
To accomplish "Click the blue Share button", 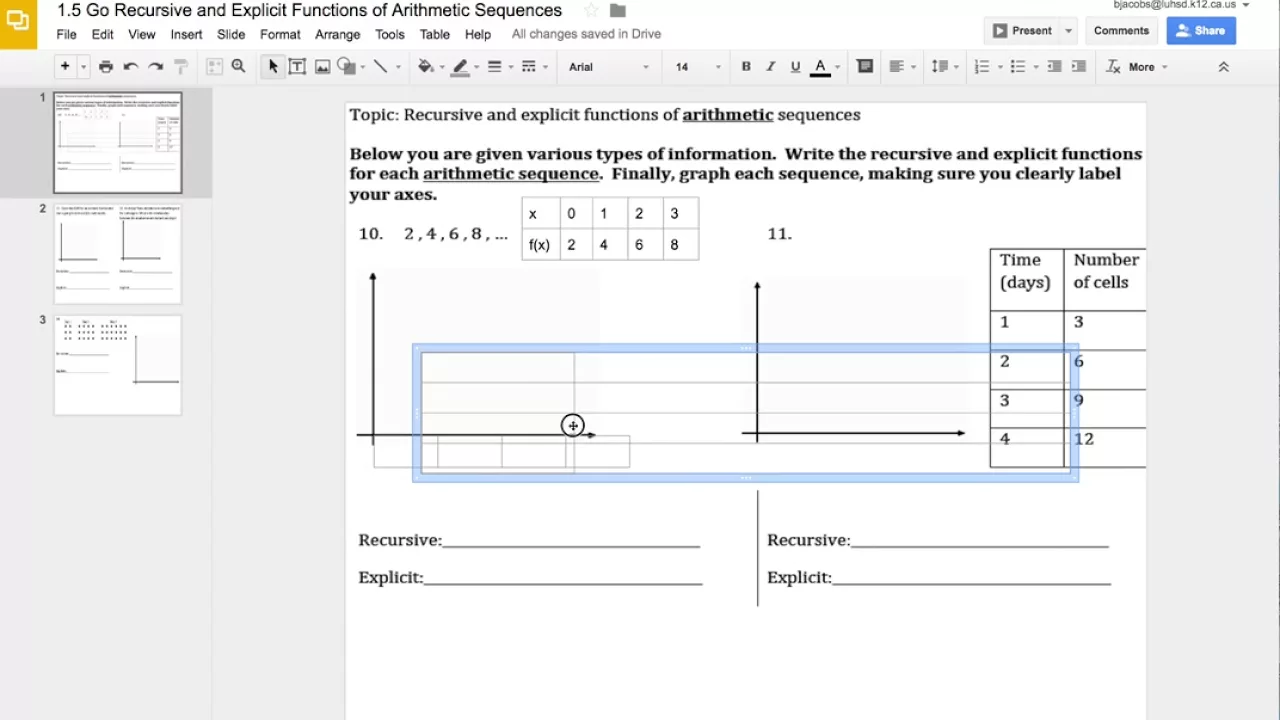I will point(1201,31).
